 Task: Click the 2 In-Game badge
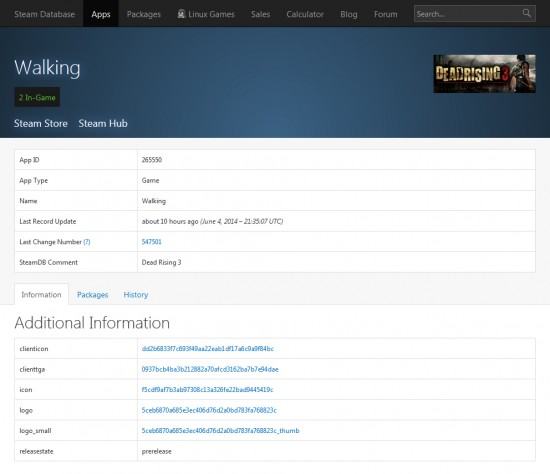click(37, 97)
